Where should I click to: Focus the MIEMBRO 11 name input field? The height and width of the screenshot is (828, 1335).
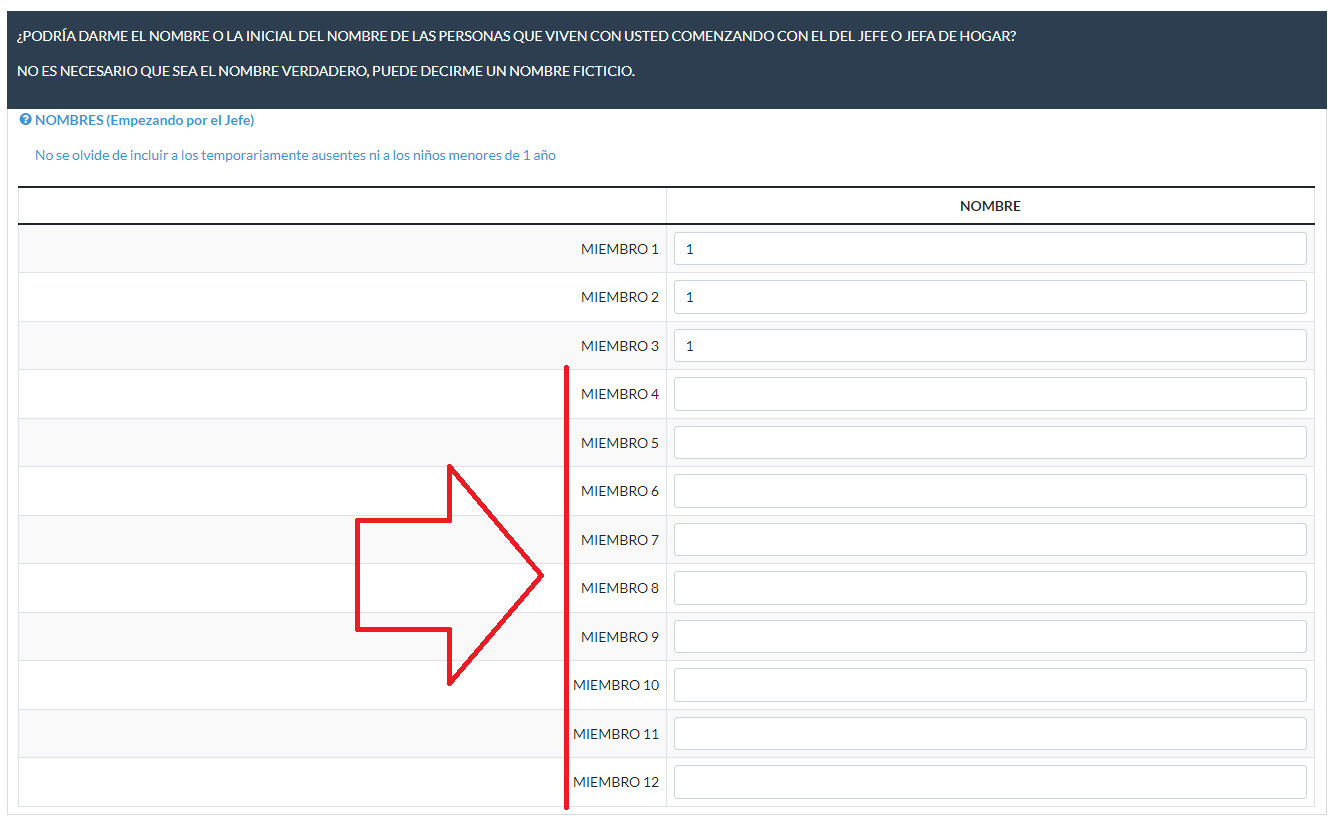point(989,734)
